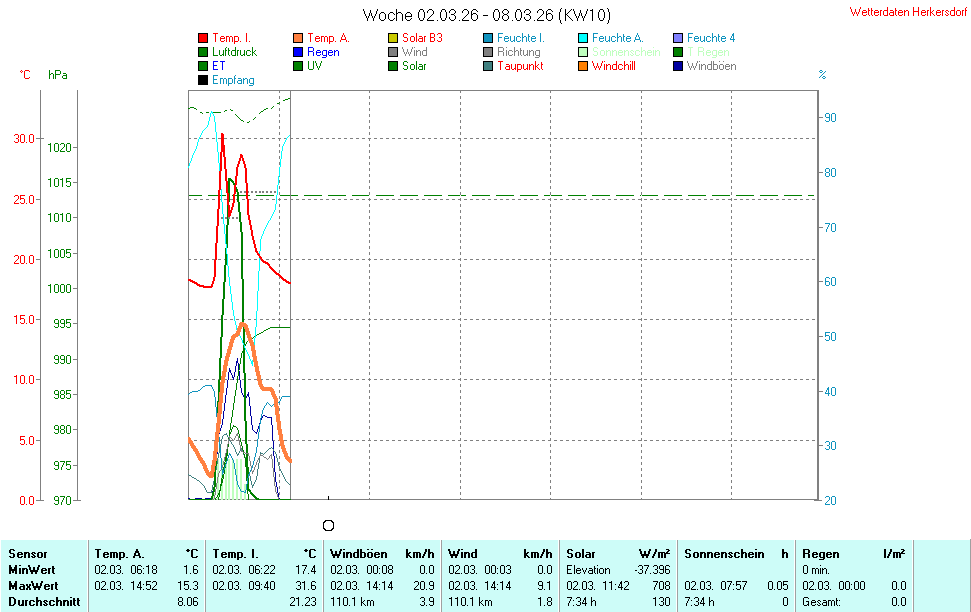The width and height of the screenshot is (971, 612).
Task: Click the red Temp. I. legend swatch
Action: click(x=203, y=38)
